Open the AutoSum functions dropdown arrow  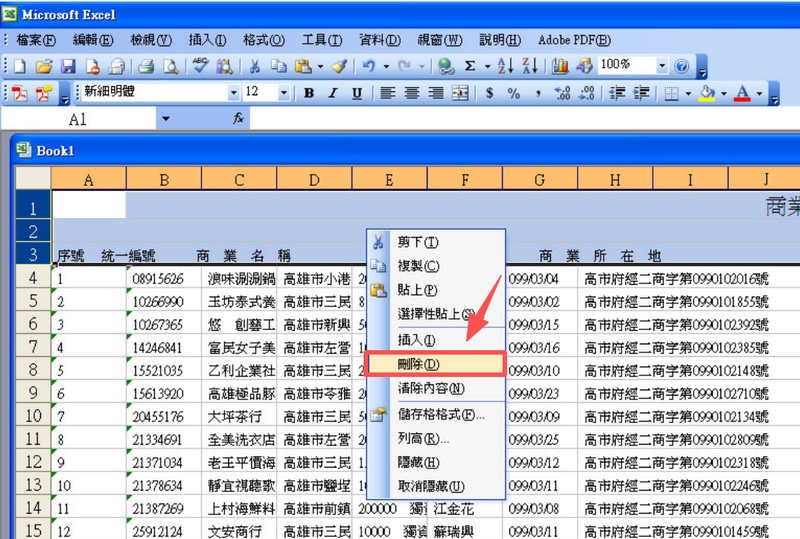(487, 66)
